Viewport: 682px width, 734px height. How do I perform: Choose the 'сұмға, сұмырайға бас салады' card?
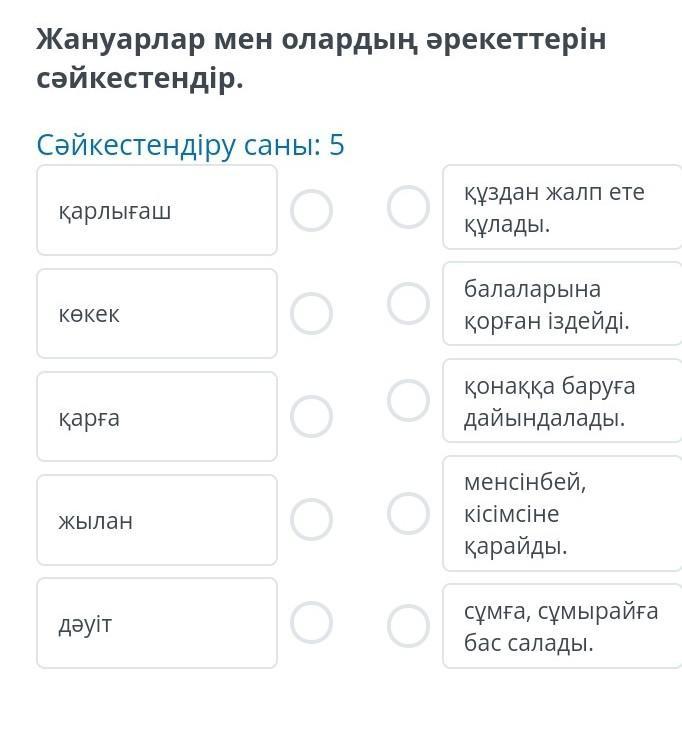[561, 626]
